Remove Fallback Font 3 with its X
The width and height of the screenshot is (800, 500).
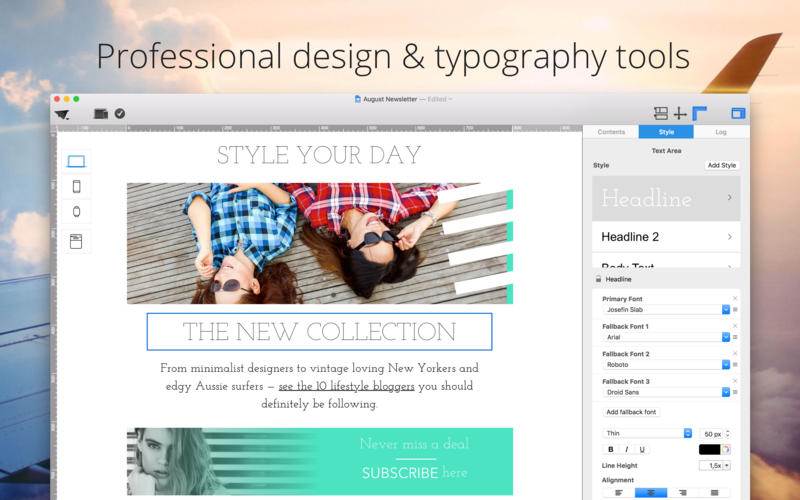point(735,381)
